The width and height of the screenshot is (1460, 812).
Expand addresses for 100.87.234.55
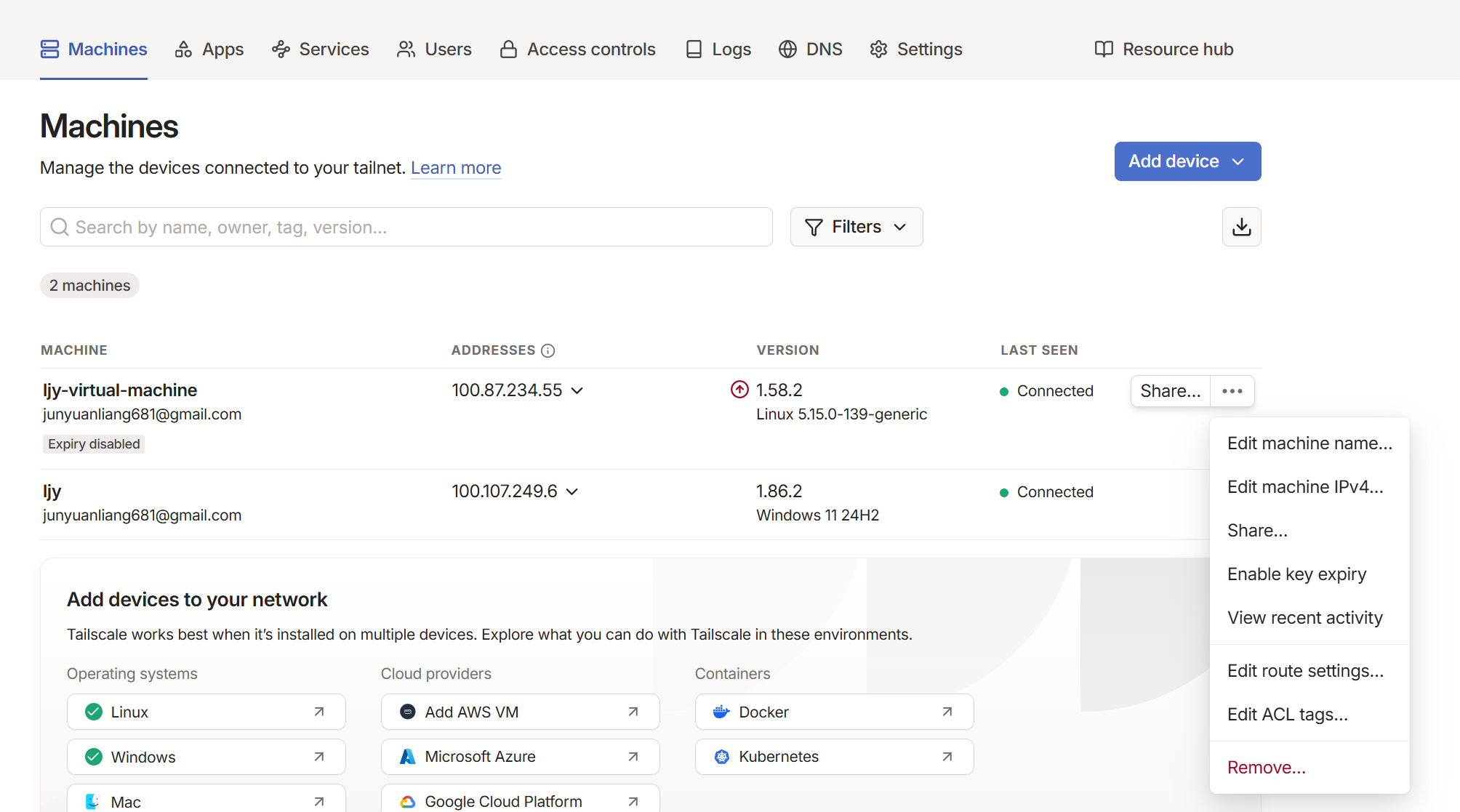[577, 390]
